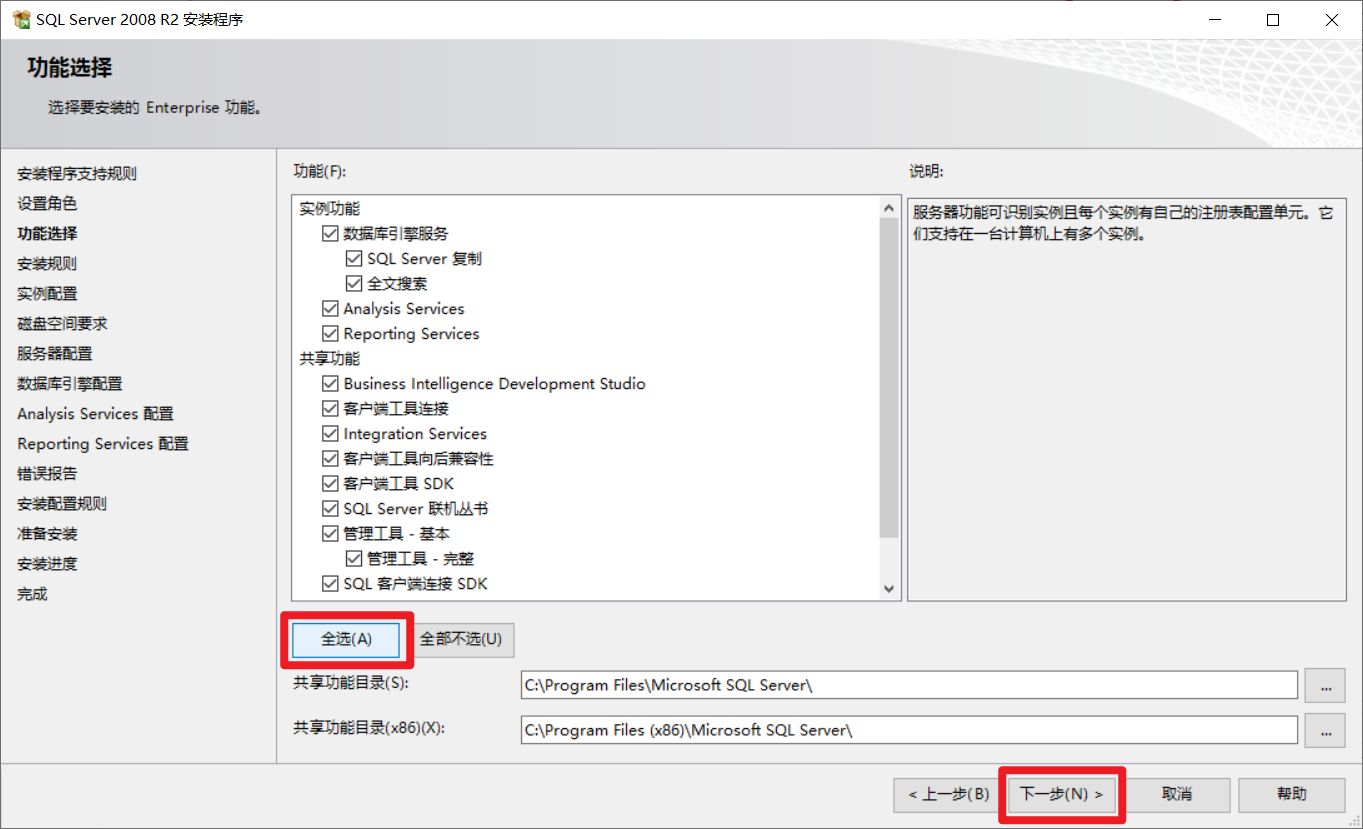The image size is (1363, 829).
Task: Uncheck Business Intelligence Development Studio
Action: 330,384
